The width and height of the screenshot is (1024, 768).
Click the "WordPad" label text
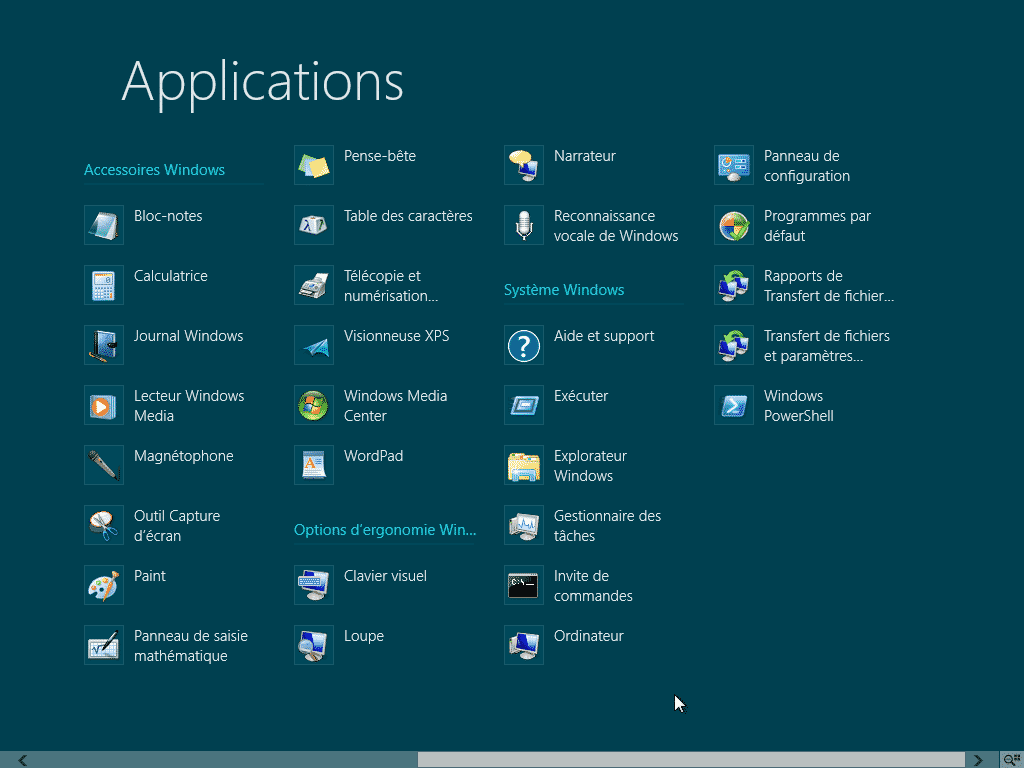coord(374,456)
